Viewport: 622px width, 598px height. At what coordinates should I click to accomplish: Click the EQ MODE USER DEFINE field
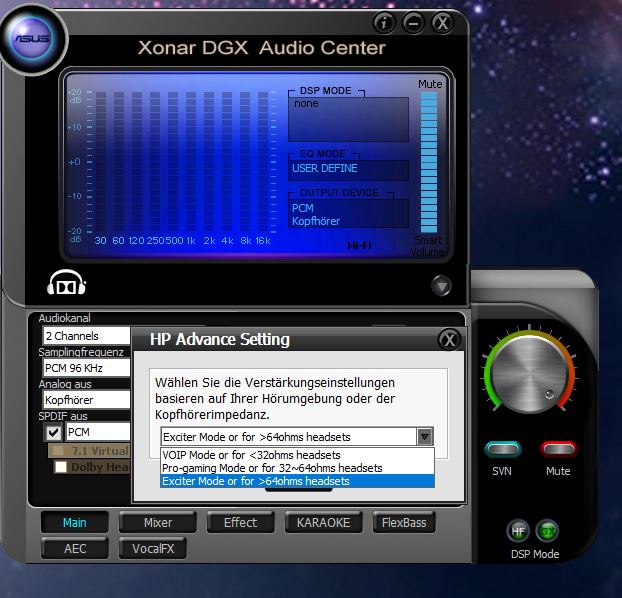coord(348,169)
